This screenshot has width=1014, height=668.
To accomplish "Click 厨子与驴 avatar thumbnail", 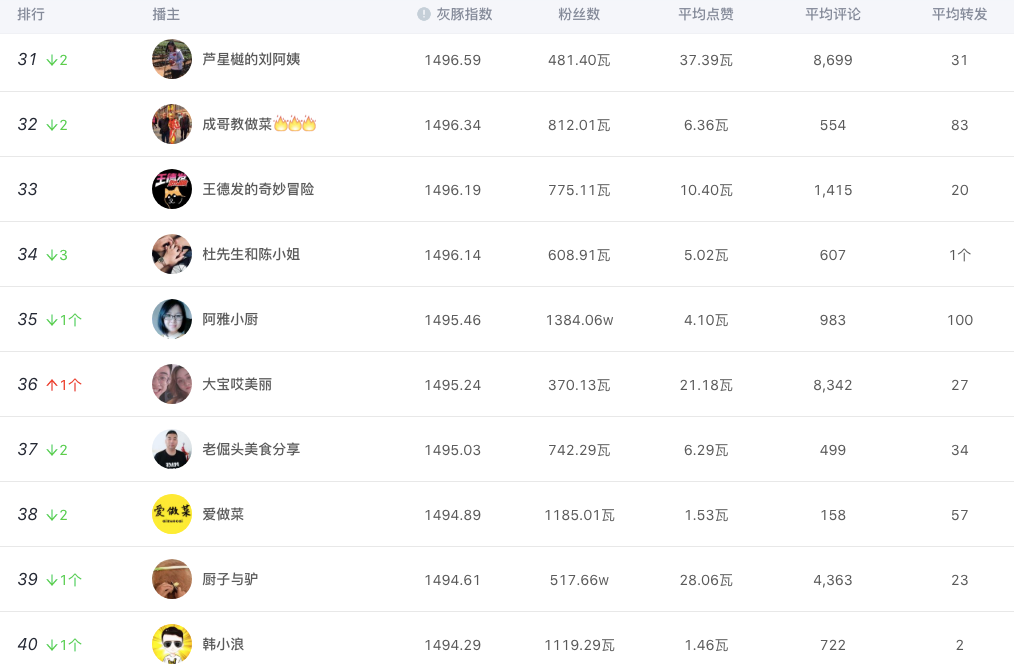I will point(172,579).
